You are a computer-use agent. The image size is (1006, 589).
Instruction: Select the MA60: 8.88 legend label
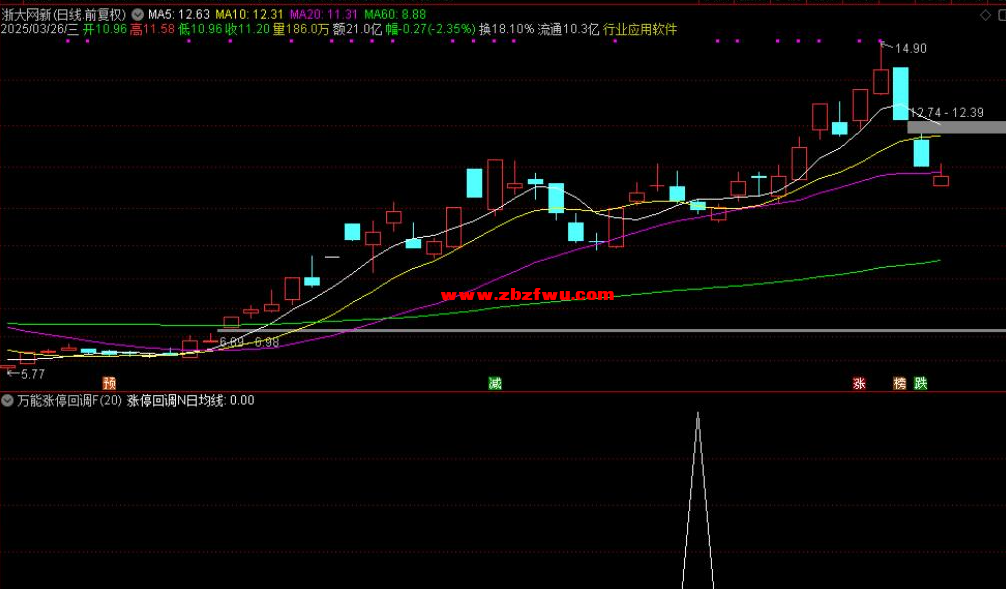pyautogui.click(x=395, y=14)
